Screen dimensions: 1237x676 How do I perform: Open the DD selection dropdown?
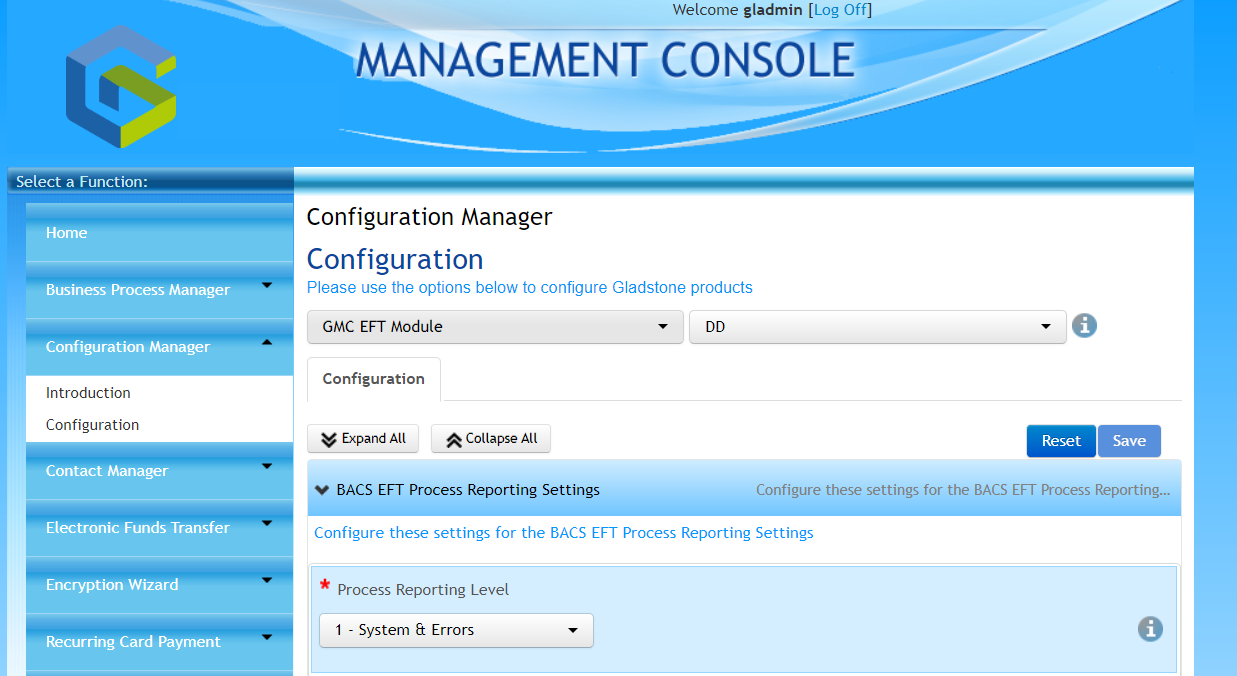(877, 327)
